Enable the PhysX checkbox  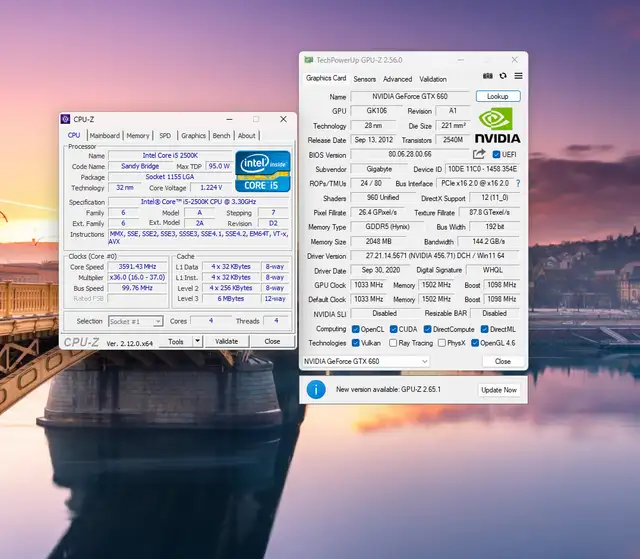coord(442,343)
